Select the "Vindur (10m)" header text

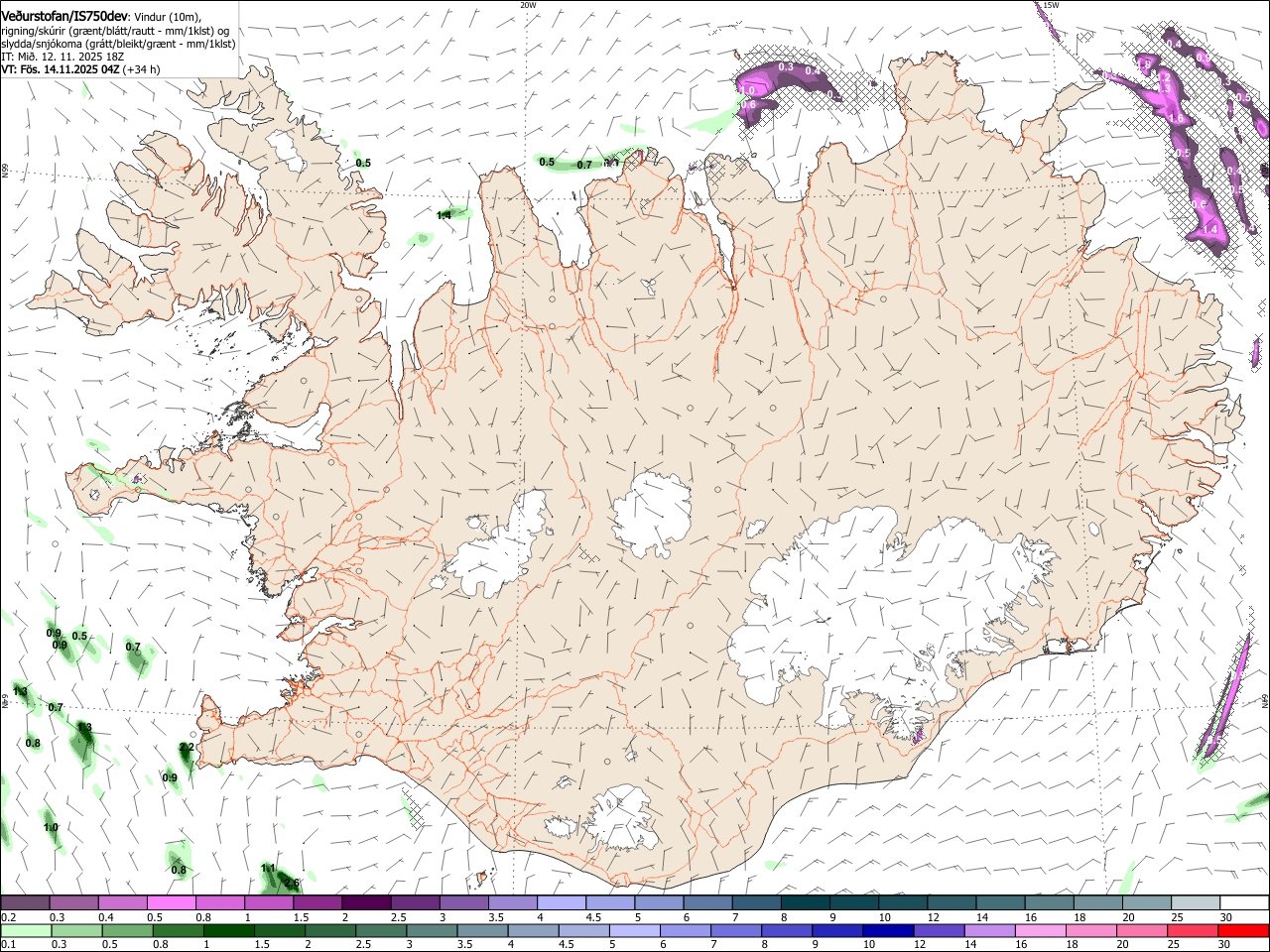(167, 16)
